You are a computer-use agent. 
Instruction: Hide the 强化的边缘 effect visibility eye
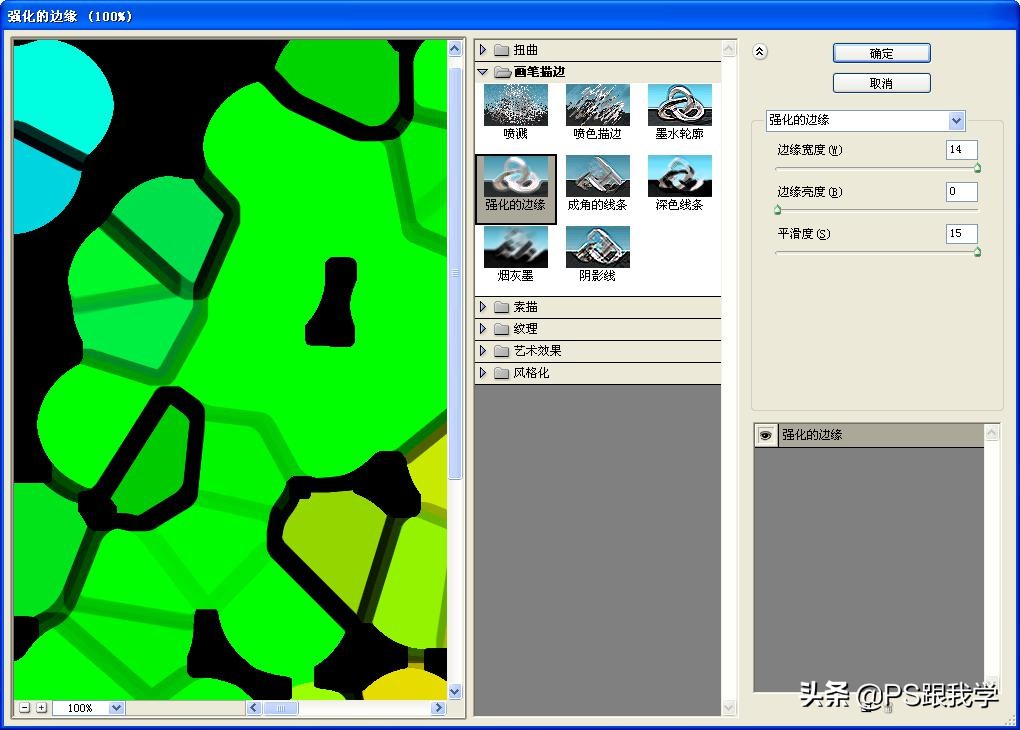pos(765,434)
